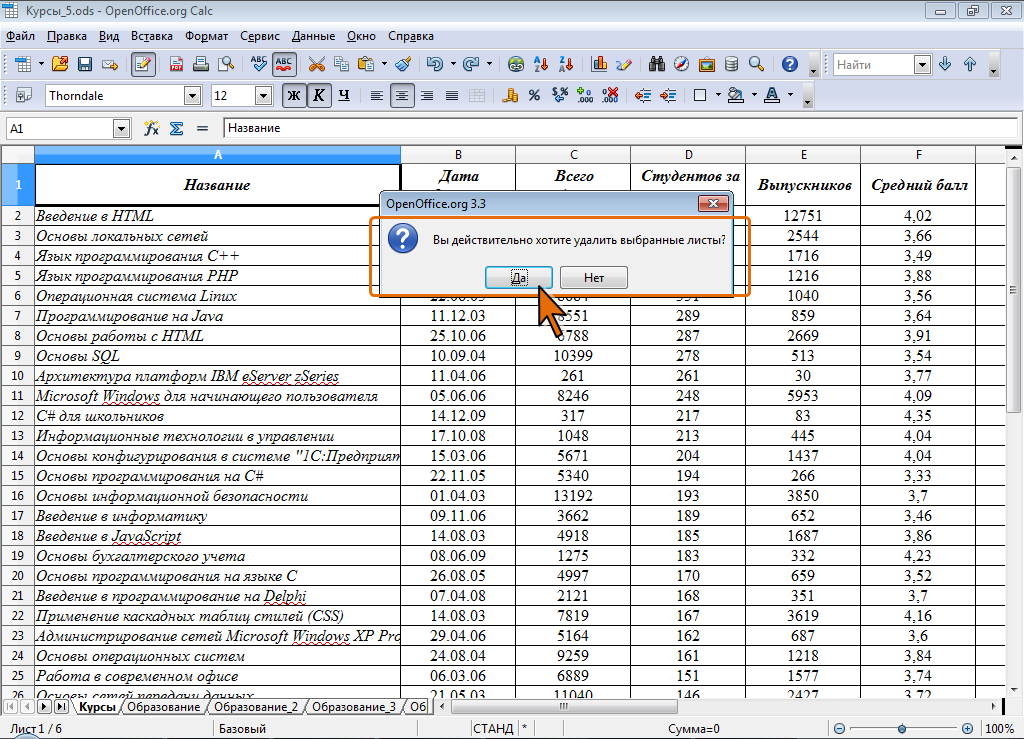
Task: Toggle bold formatting (Ж)
Action: coord(293,96)
